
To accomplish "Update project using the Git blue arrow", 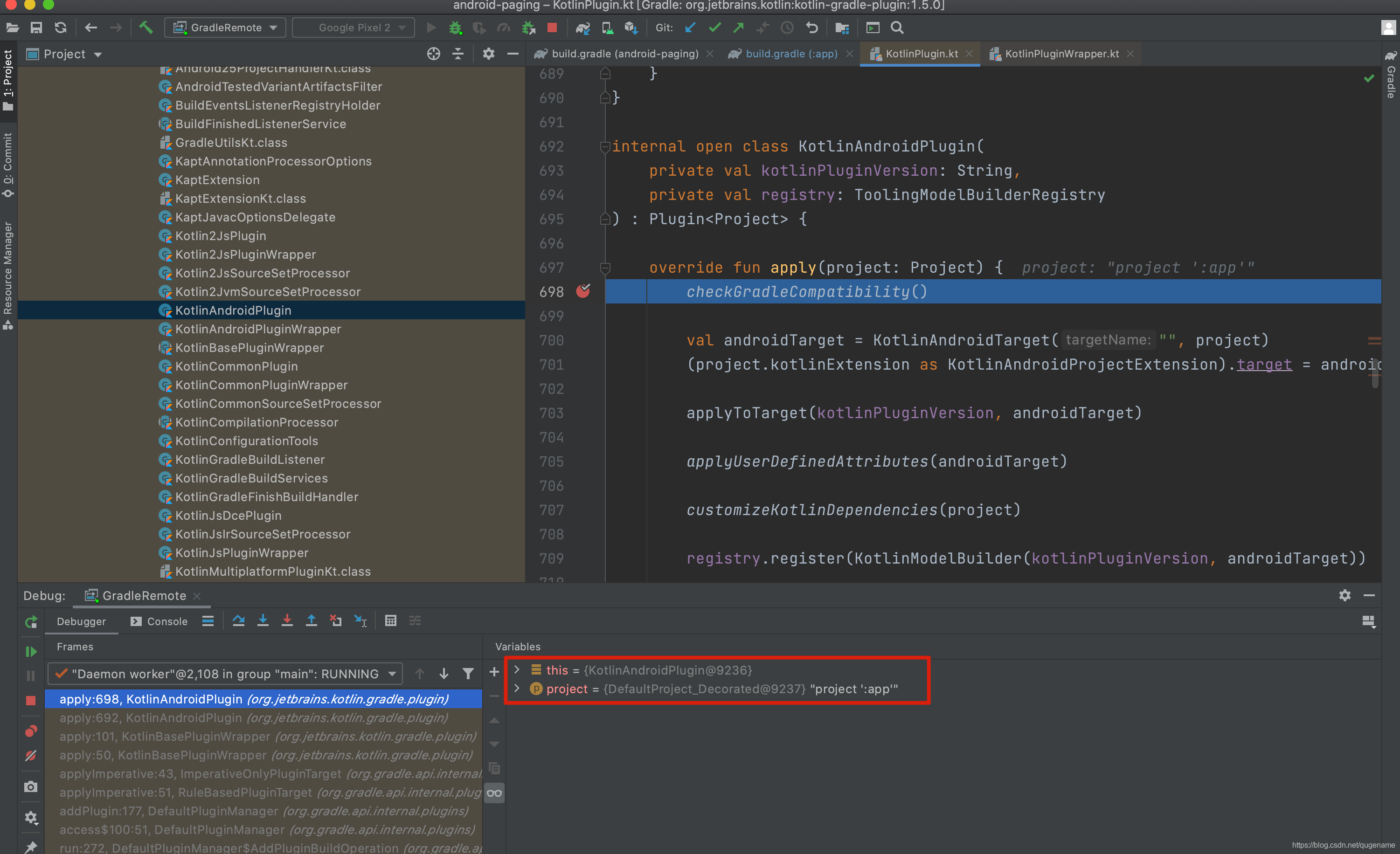I will 690,27.
